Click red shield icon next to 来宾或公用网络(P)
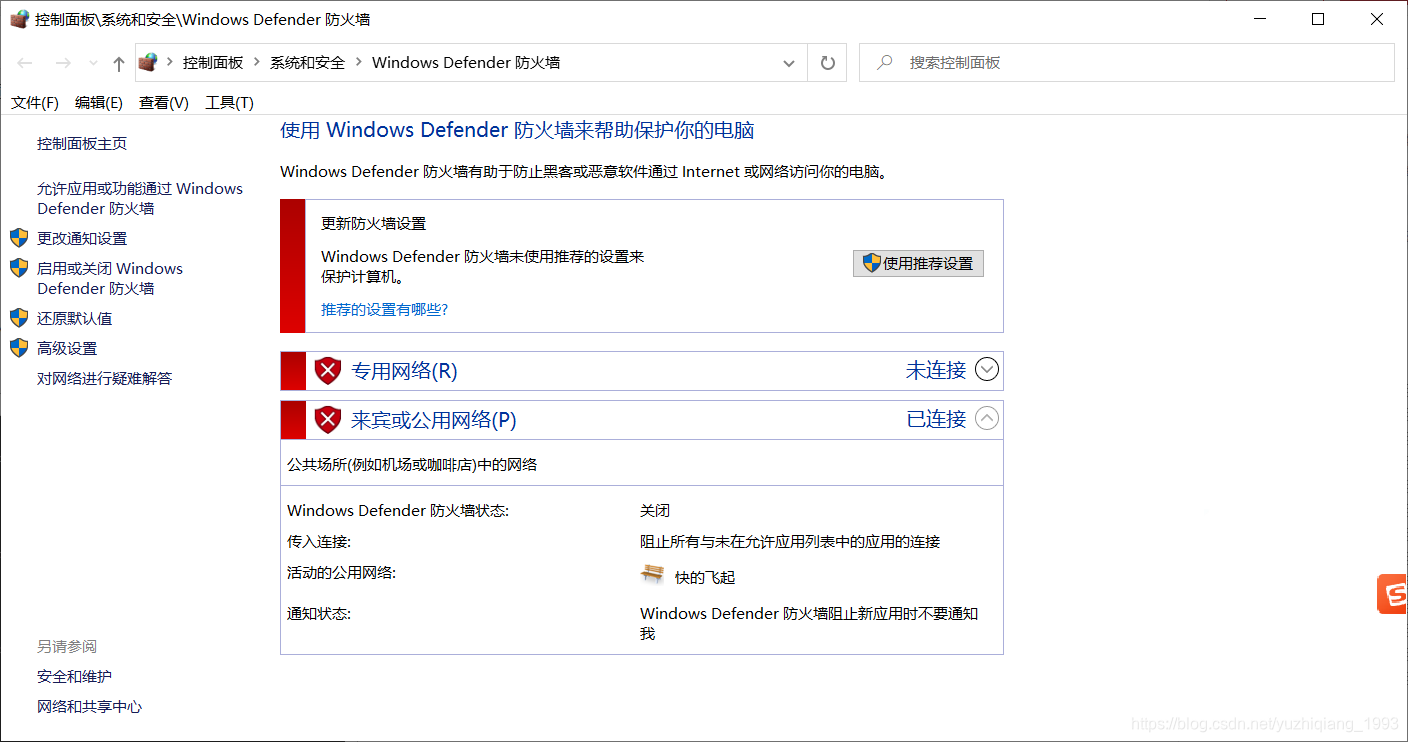 pyautogui.click(x=328, y=419)
